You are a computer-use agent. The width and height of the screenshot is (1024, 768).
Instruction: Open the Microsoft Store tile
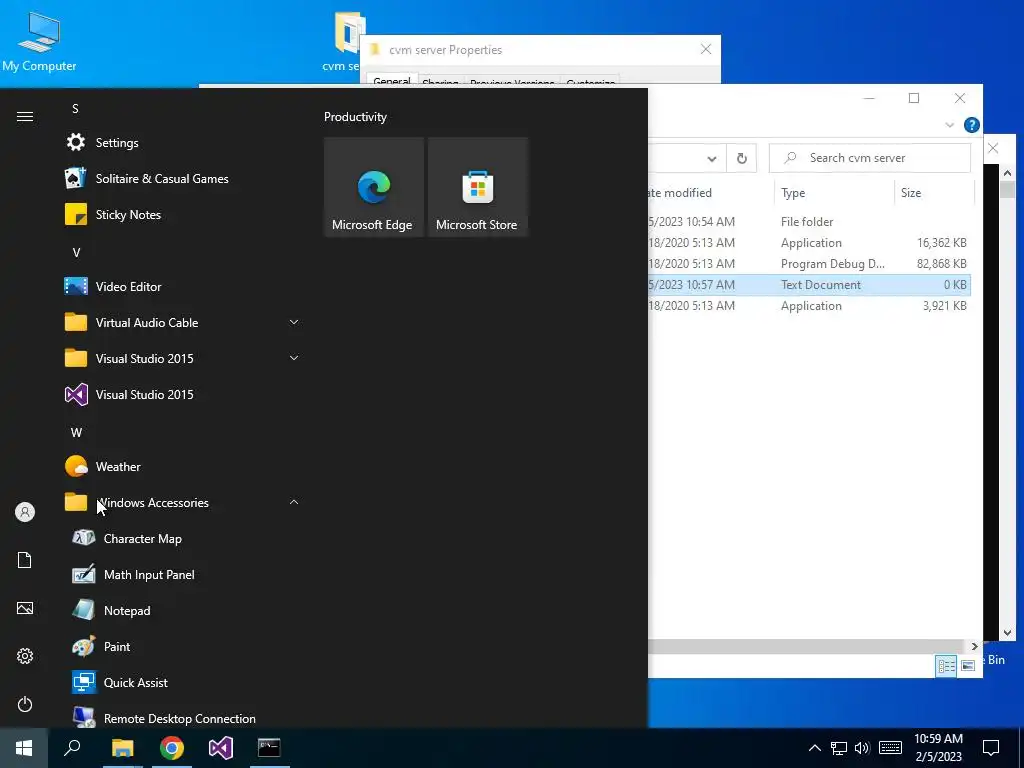(477, 187)
